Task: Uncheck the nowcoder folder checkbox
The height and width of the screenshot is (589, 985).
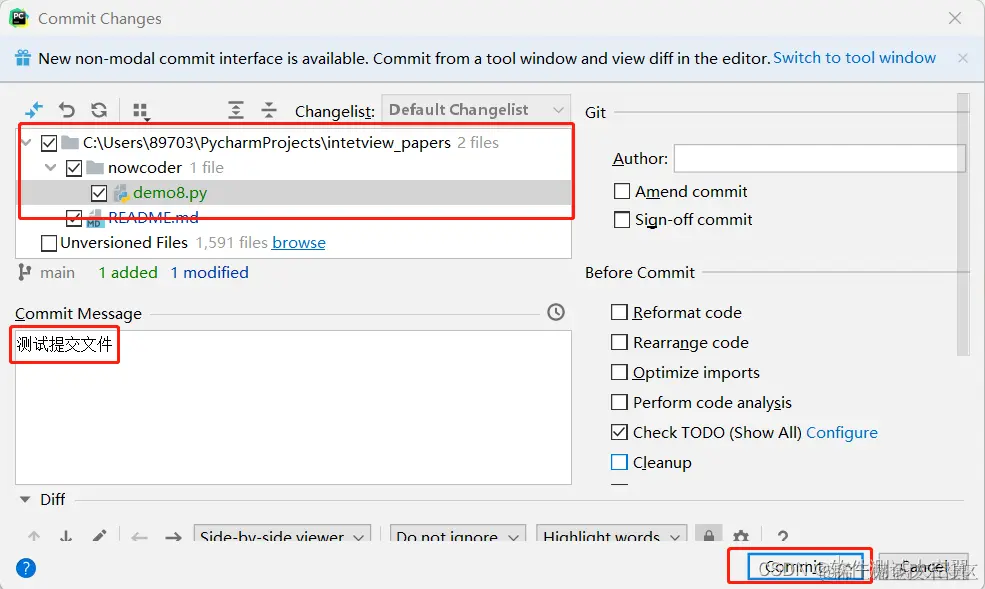Action: pos(74,168)
